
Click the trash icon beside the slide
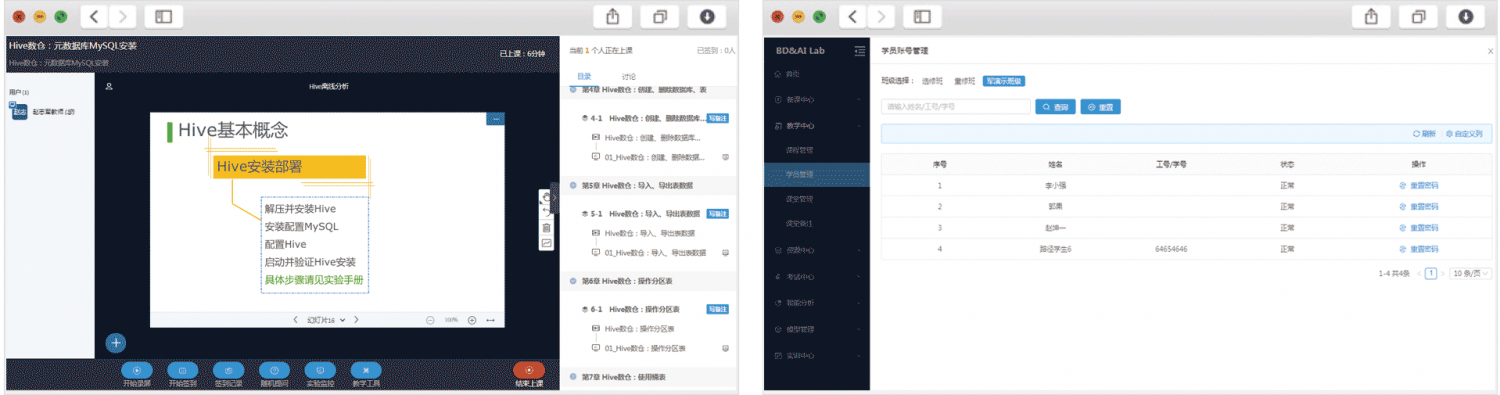(x=546, y=227)
